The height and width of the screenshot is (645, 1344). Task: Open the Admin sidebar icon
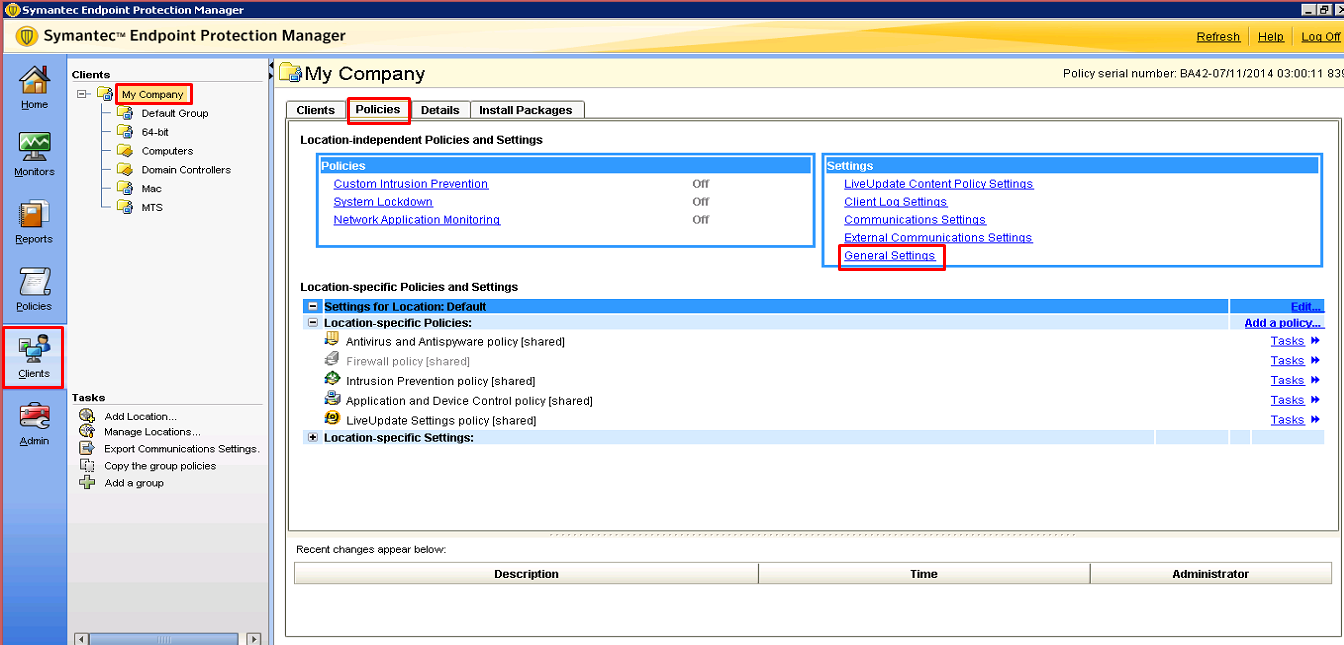(x=34, y=422)
